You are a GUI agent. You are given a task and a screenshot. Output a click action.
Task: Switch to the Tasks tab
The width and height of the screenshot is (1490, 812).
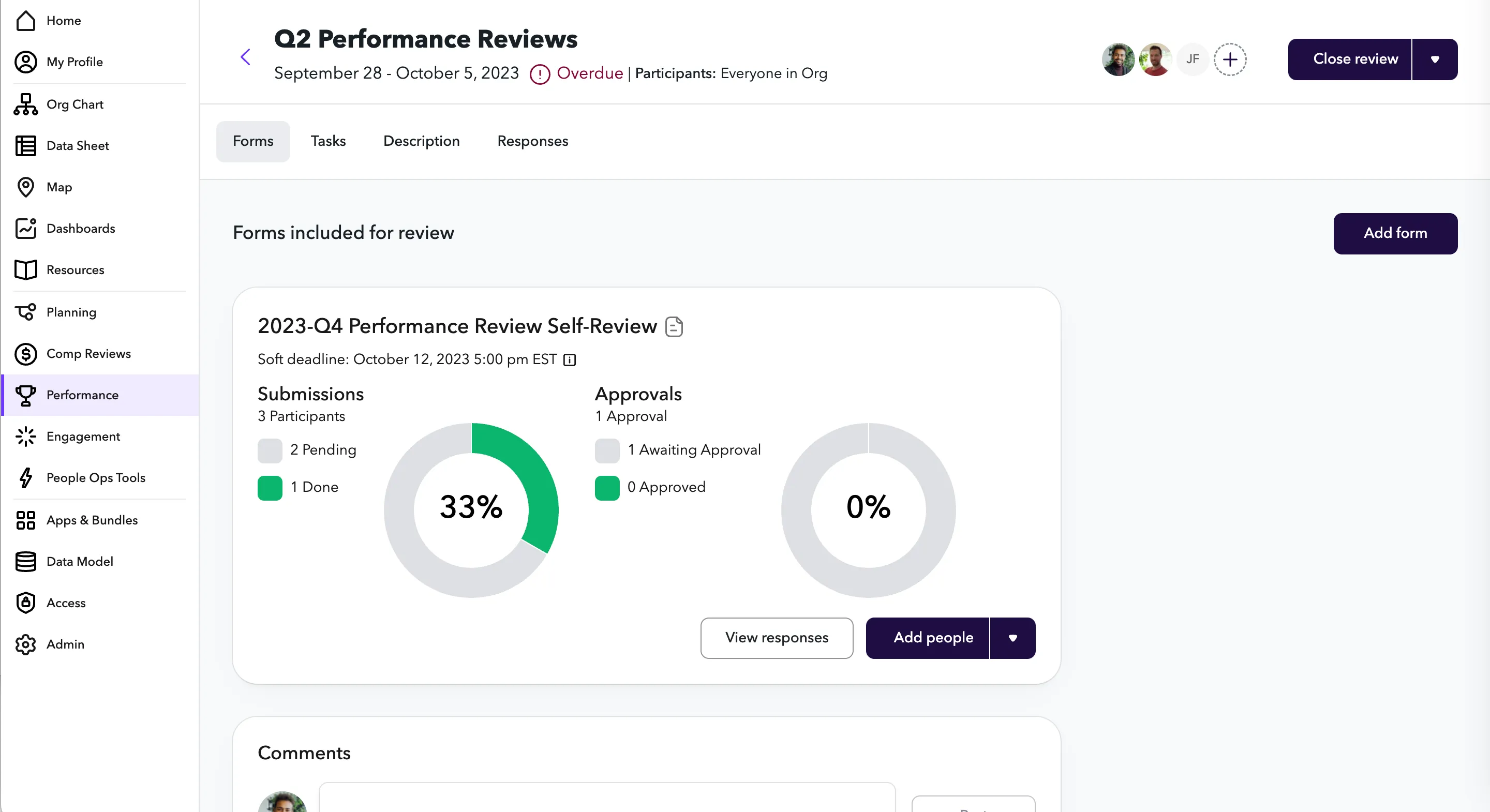328,141
